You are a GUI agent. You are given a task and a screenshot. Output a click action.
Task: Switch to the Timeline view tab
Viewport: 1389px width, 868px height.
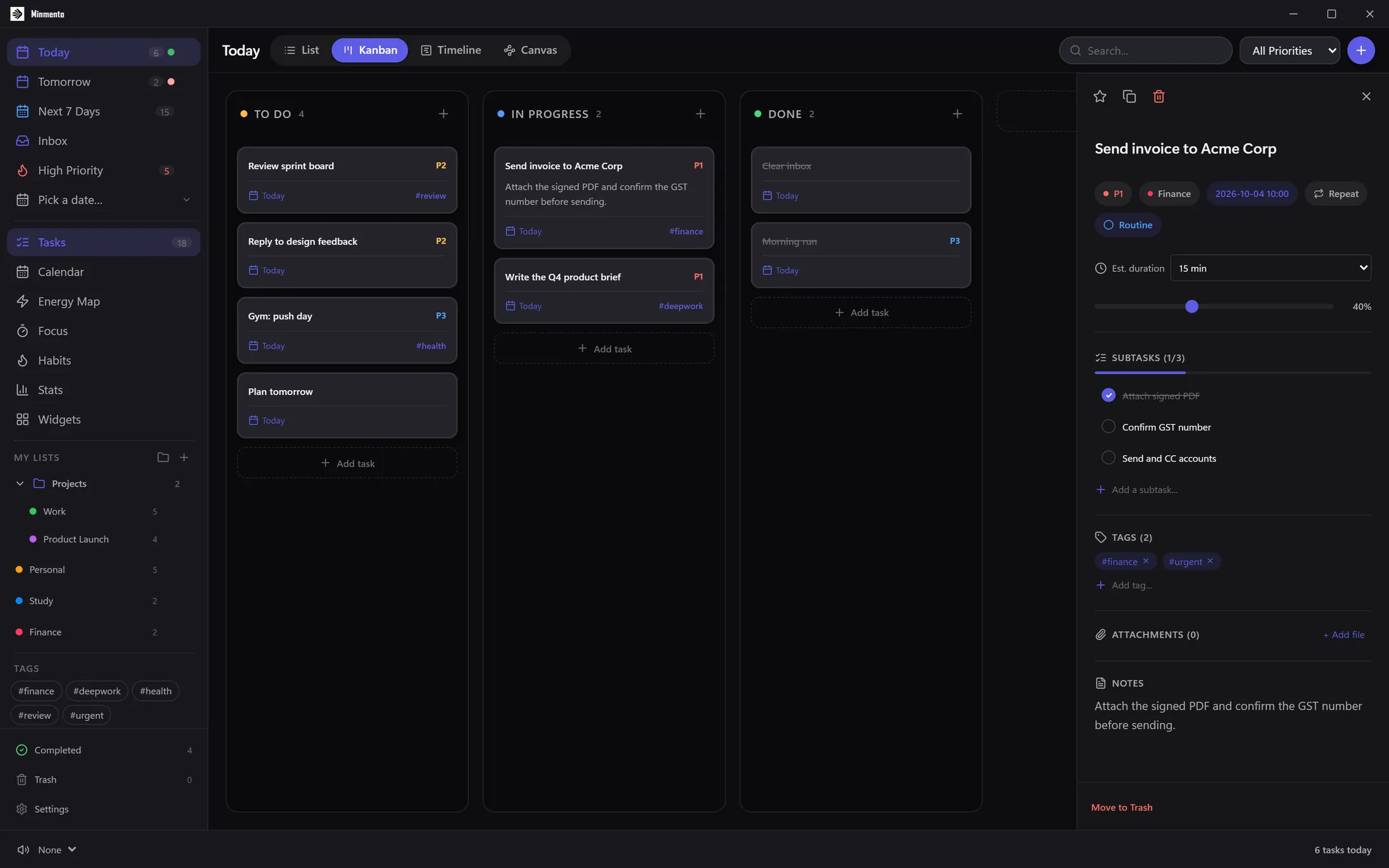pyautogui.click(x=451, y=51)
